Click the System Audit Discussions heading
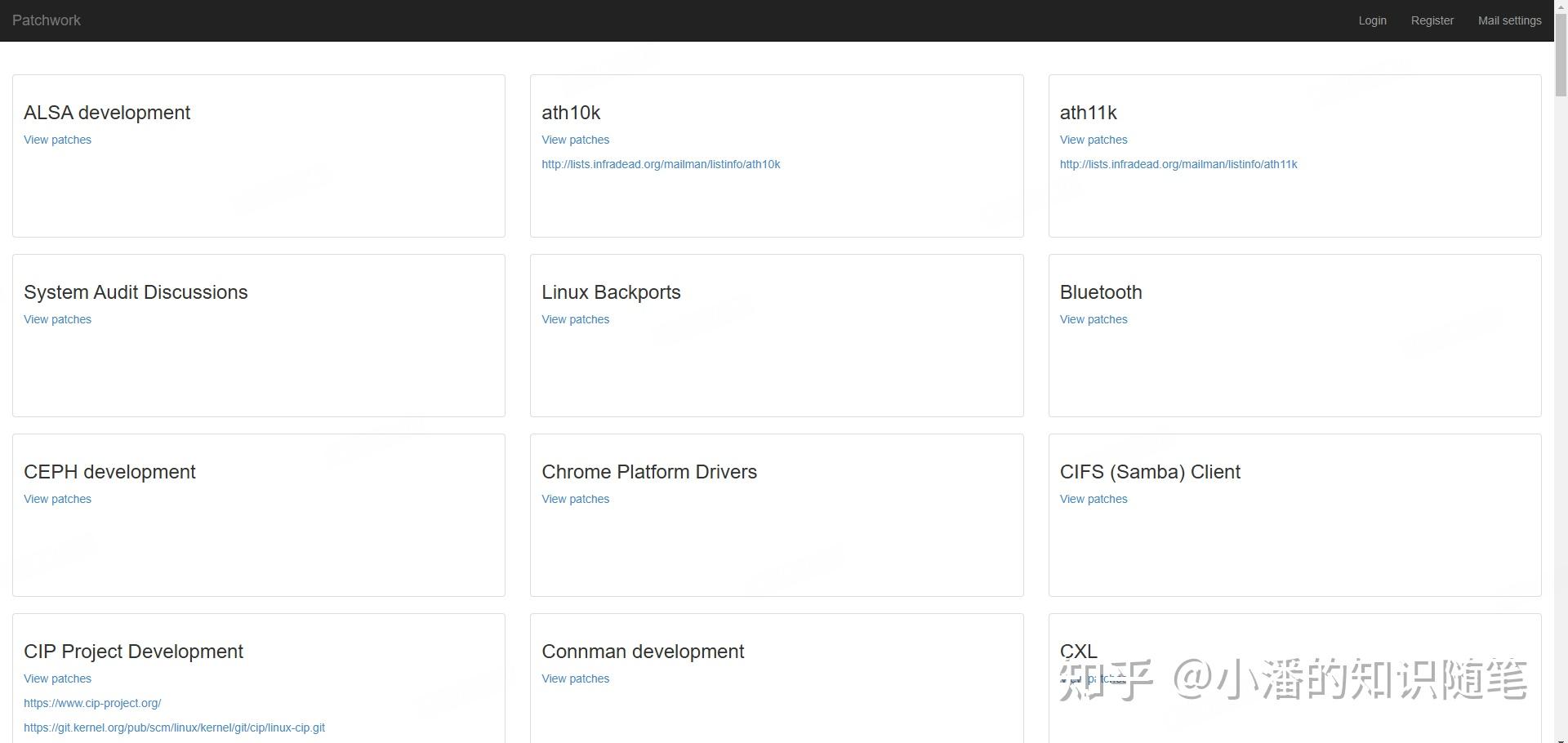The height and width of the screenshot is (743, 1568). point(136,292)
